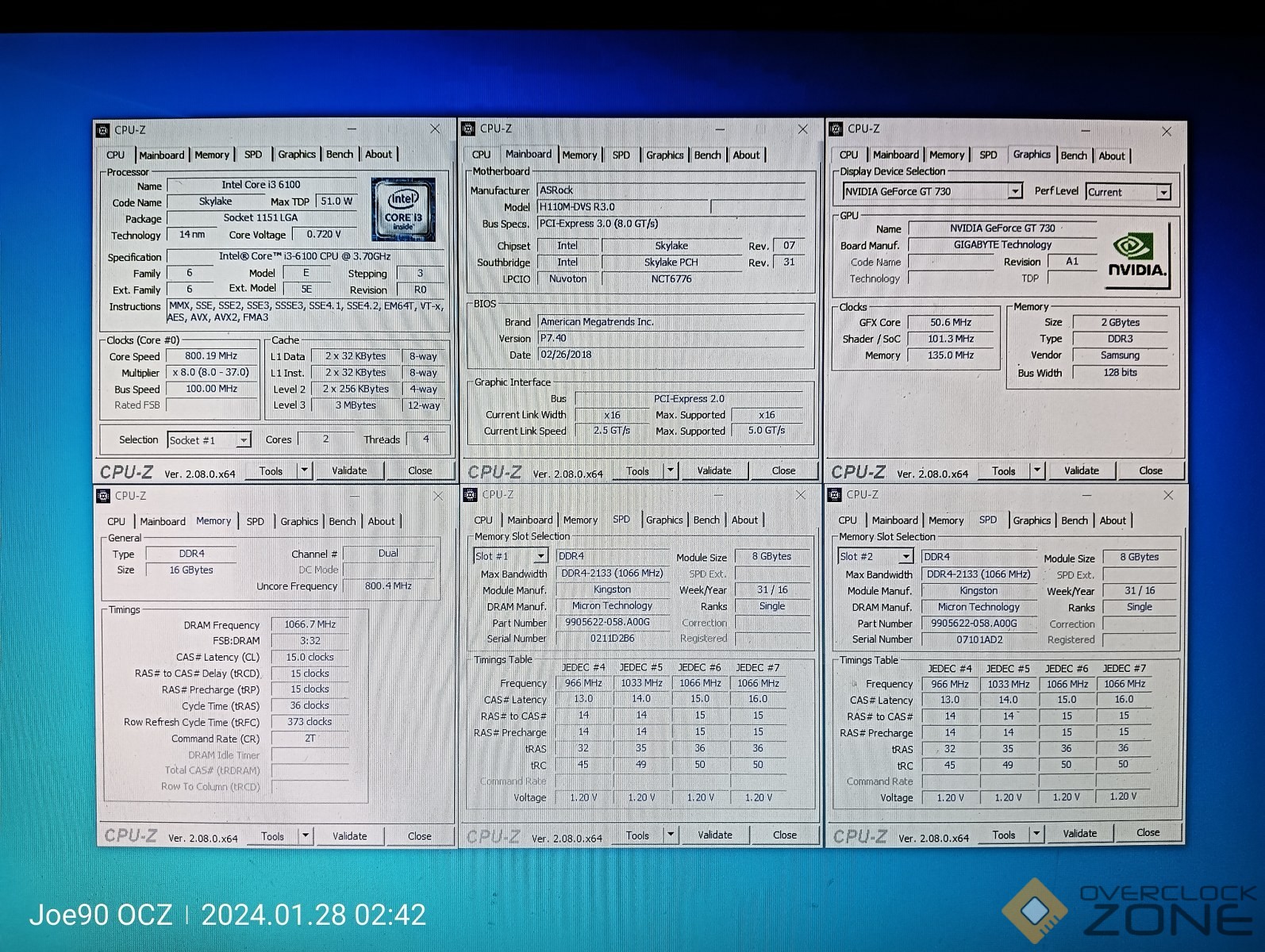This screenshot has height=952, width=1265.
Task: Click the Core Speed value 800.19 MHz
Action: pyautogui.click(x=211, y=356)
